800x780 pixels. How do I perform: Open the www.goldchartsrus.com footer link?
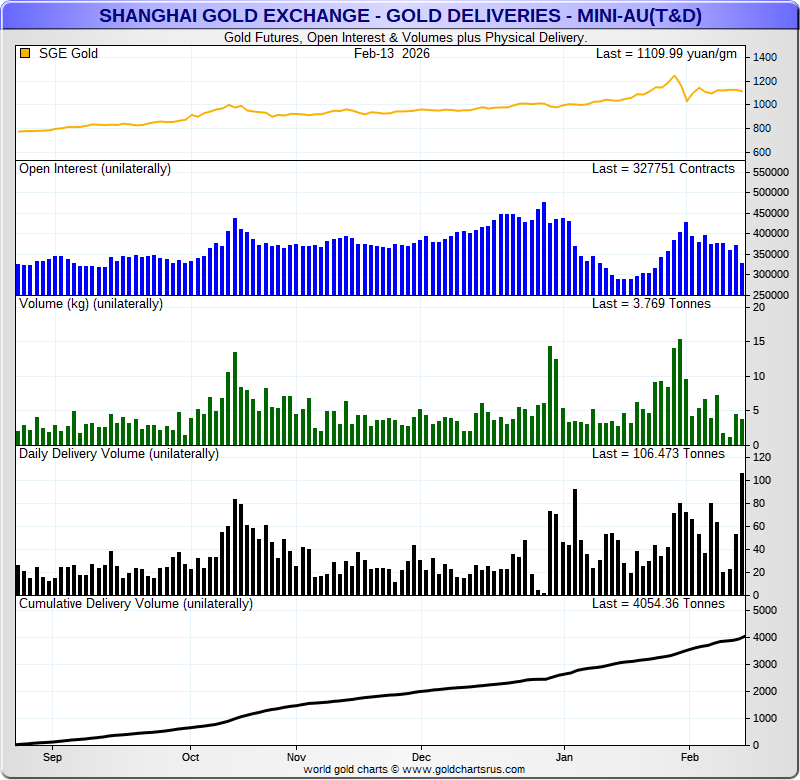pyautogui.click(x=464, y=769)
